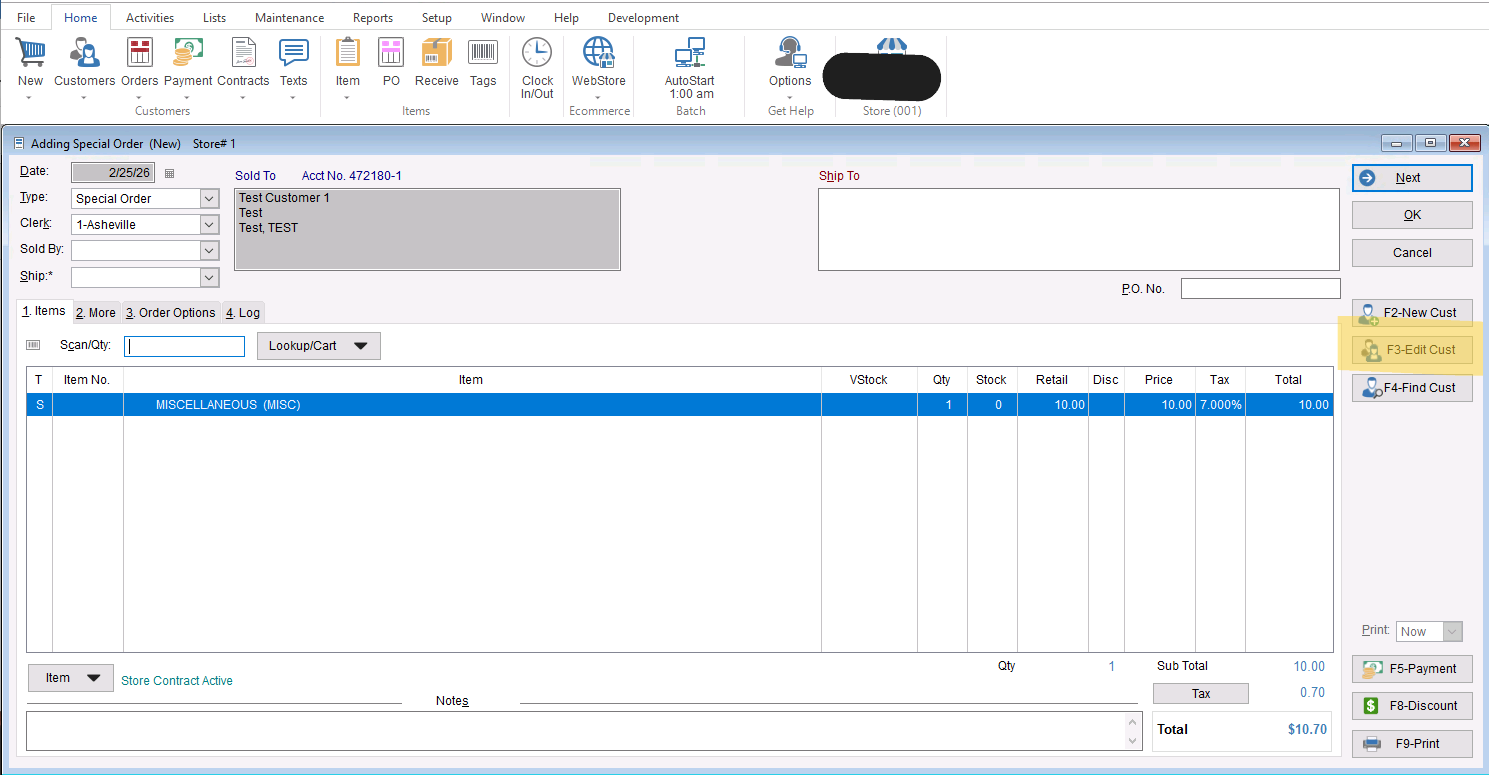Expand the Type dropdown showing Special Order
This screenshot has width=1489, height=775.
209,199
